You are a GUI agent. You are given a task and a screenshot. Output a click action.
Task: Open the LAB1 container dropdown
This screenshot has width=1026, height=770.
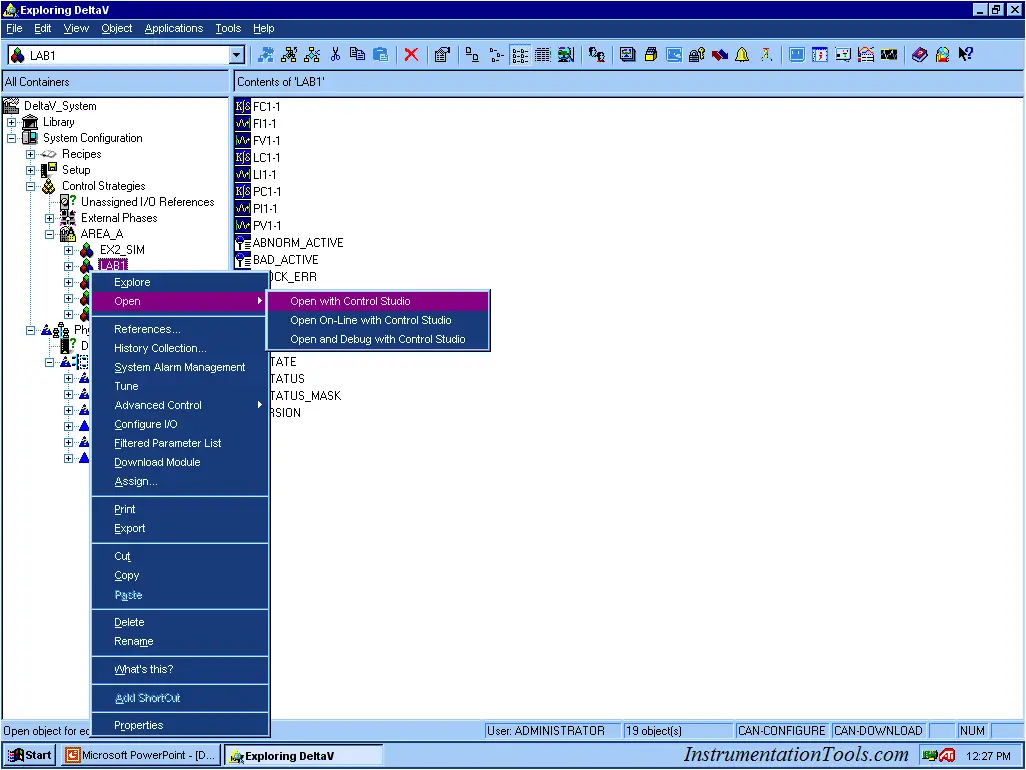click(x=237, y=56)
